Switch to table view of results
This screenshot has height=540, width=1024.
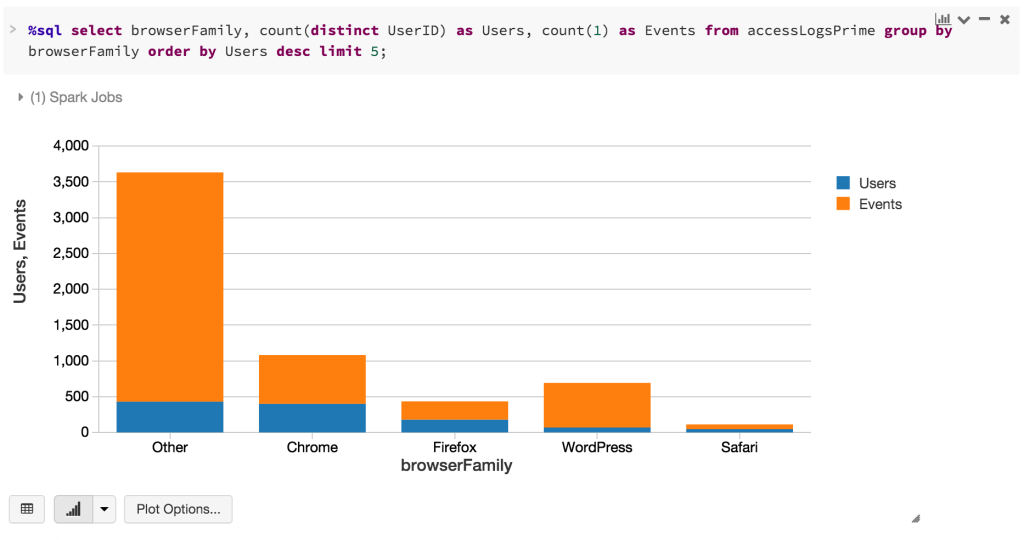pos(27,509)
